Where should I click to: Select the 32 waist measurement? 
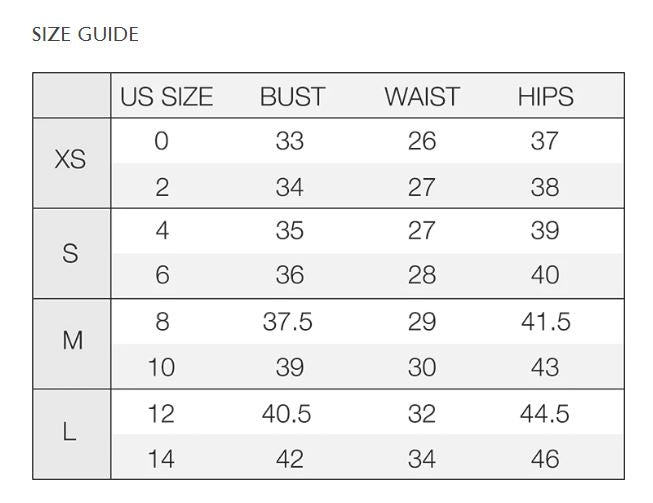coord(422,413)
